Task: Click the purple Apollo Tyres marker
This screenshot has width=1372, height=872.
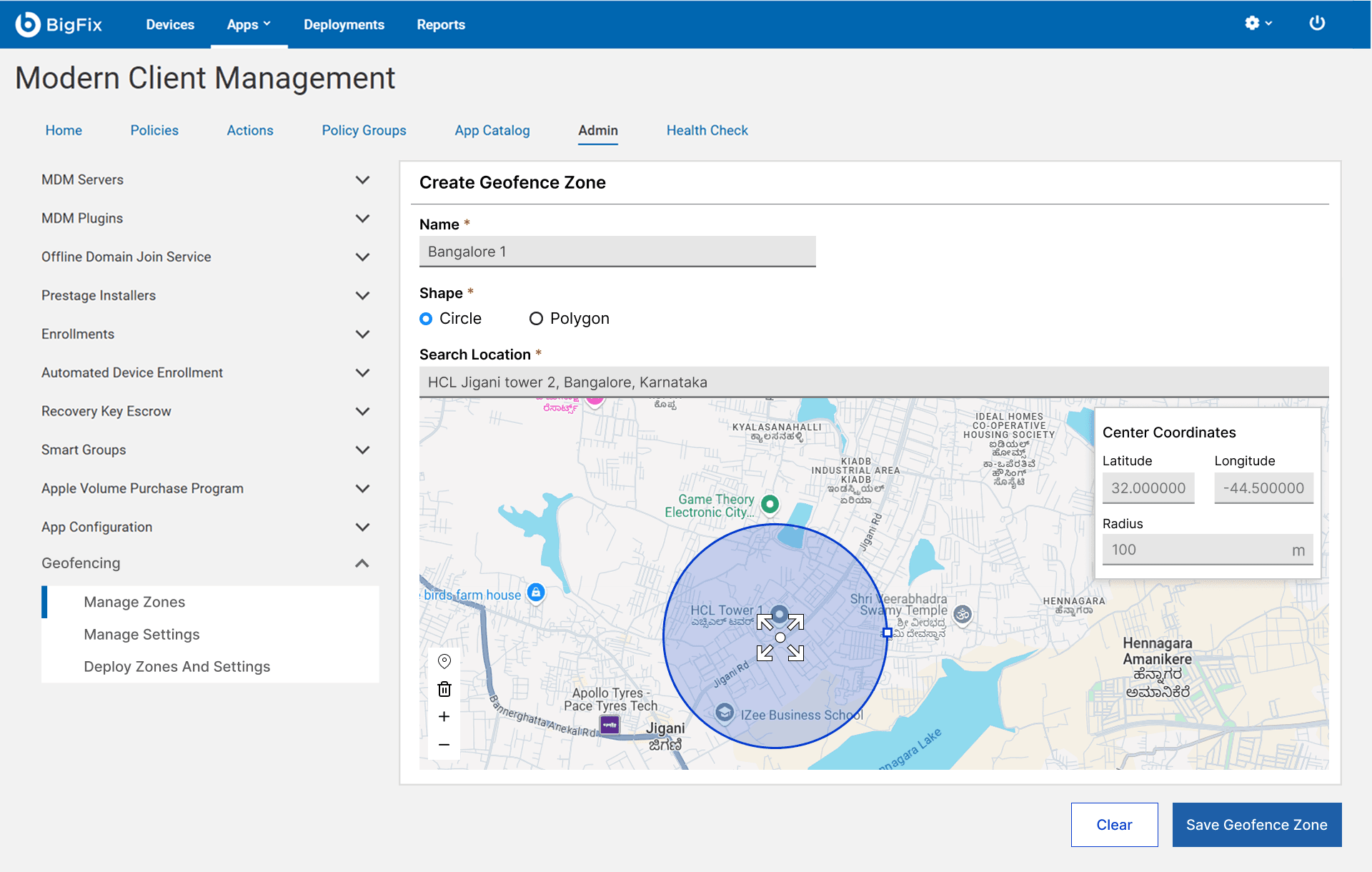Action: point(610,725)
